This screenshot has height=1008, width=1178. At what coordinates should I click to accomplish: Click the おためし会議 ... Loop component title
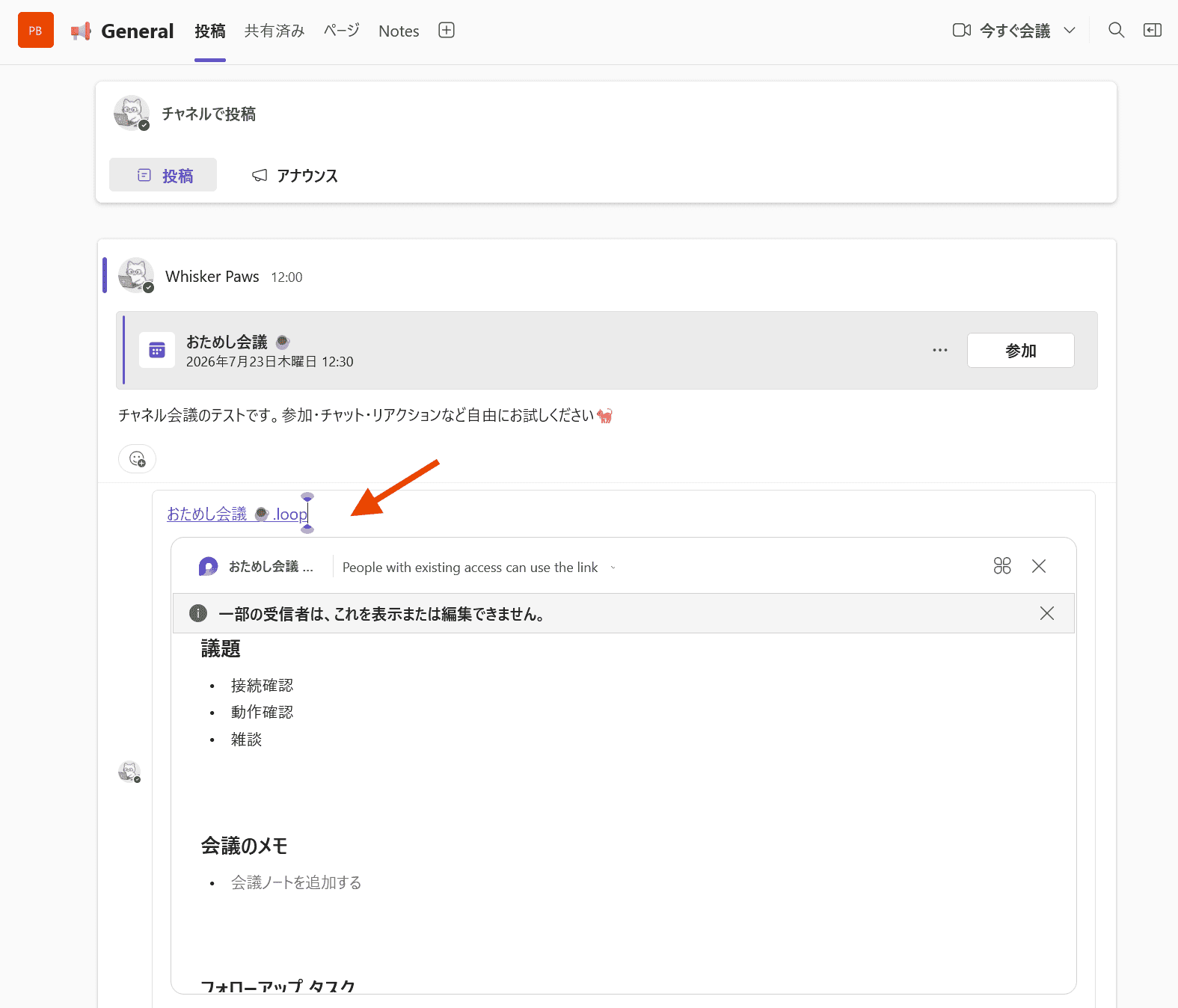click(x=271, y=567)
